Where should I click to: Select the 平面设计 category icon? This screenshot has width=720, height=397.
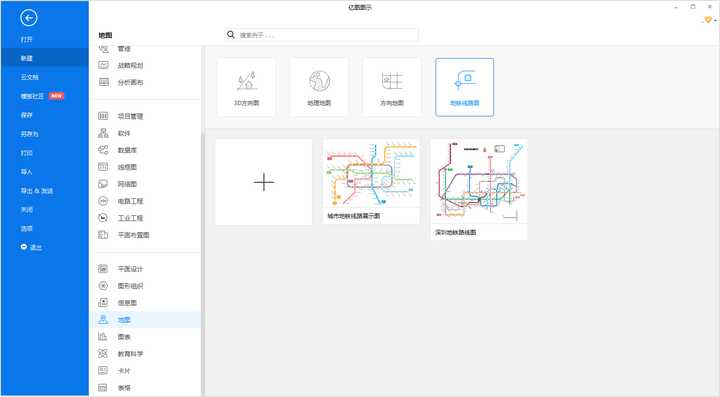pyautogui.click(x=103, y=269)
